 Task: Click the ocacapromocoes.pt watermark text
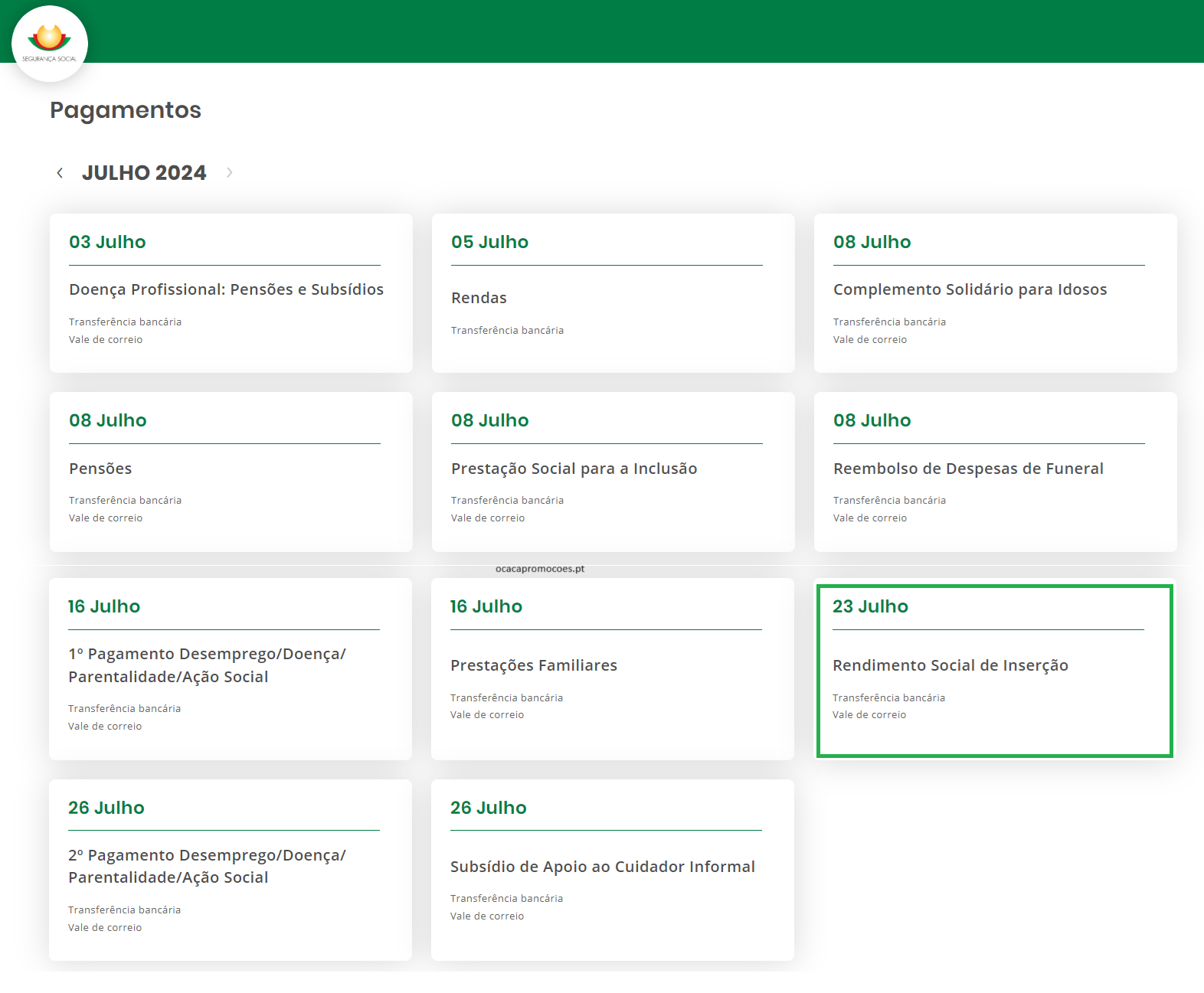click(540, 569)
